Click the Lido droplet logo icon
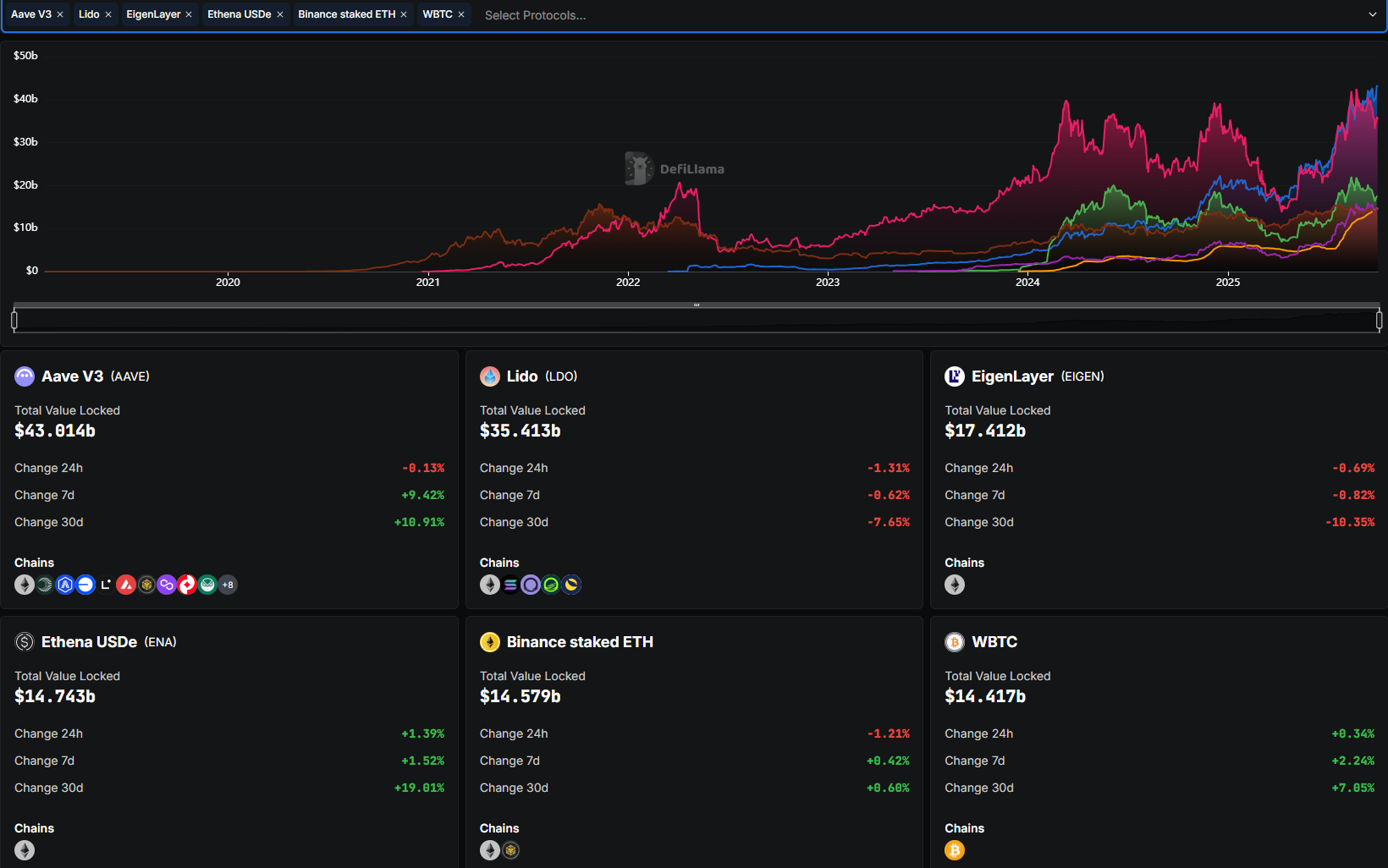The image size is (1388, 868). [x=489, y=376]
